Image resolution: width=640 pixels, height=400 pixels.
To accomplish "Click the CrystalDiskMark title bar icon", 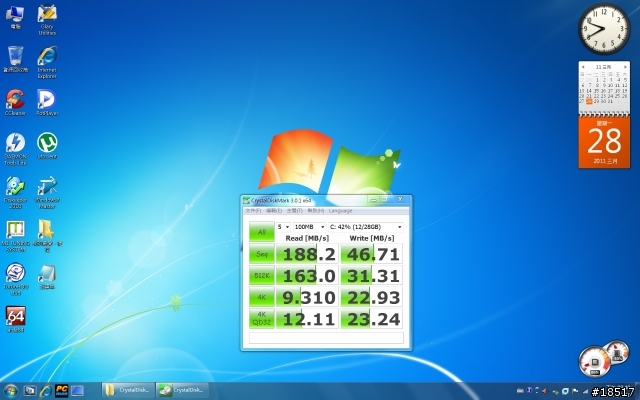I will coord(246,200).
